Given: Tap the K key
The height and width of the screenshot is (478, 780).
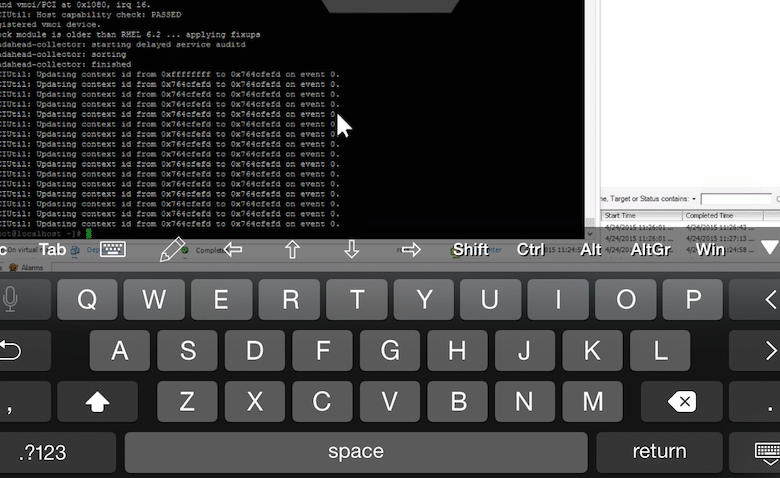Looking at the screenshot, I should pyautogui.click(x=592, y=350).
